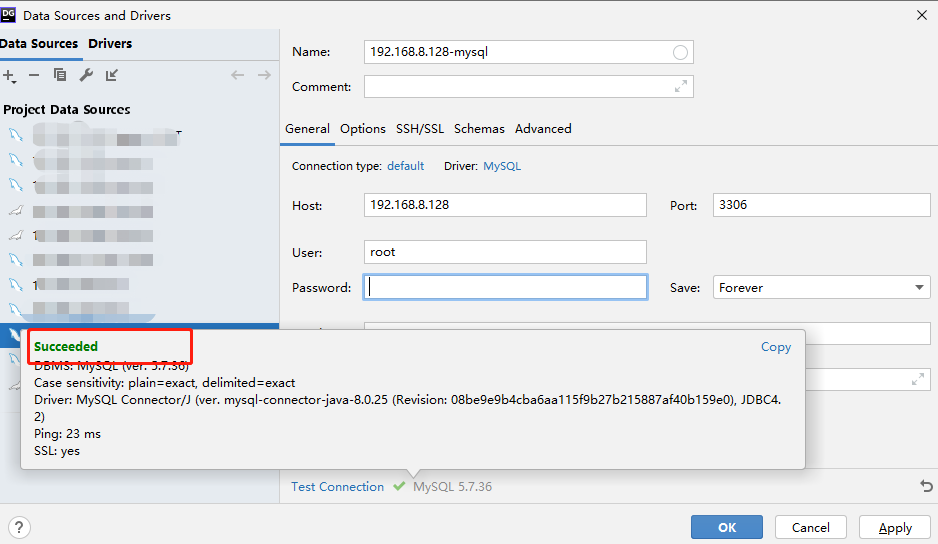The height and width of the screenshot is (544, 938).
Task: Expand the Comment field
Action: tap(681, 87)
